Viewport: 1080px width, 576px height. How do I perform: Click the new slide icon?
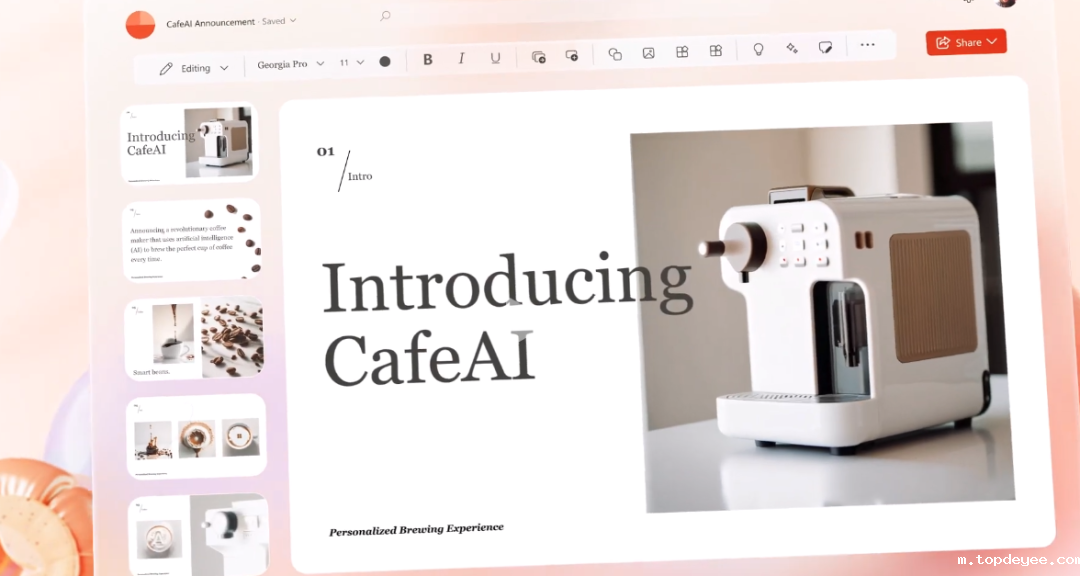[539, 56]
